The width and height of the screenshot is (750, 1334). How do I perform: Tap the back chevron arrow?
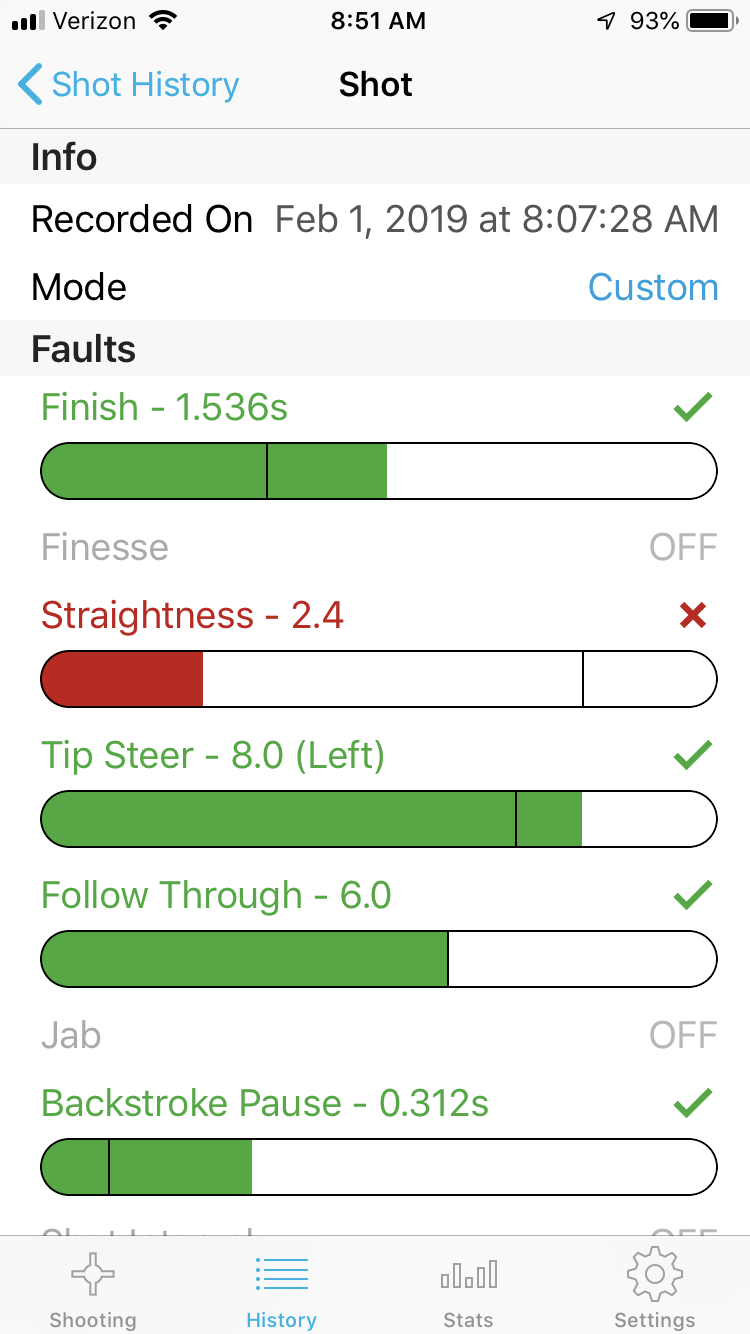[30, 85]
